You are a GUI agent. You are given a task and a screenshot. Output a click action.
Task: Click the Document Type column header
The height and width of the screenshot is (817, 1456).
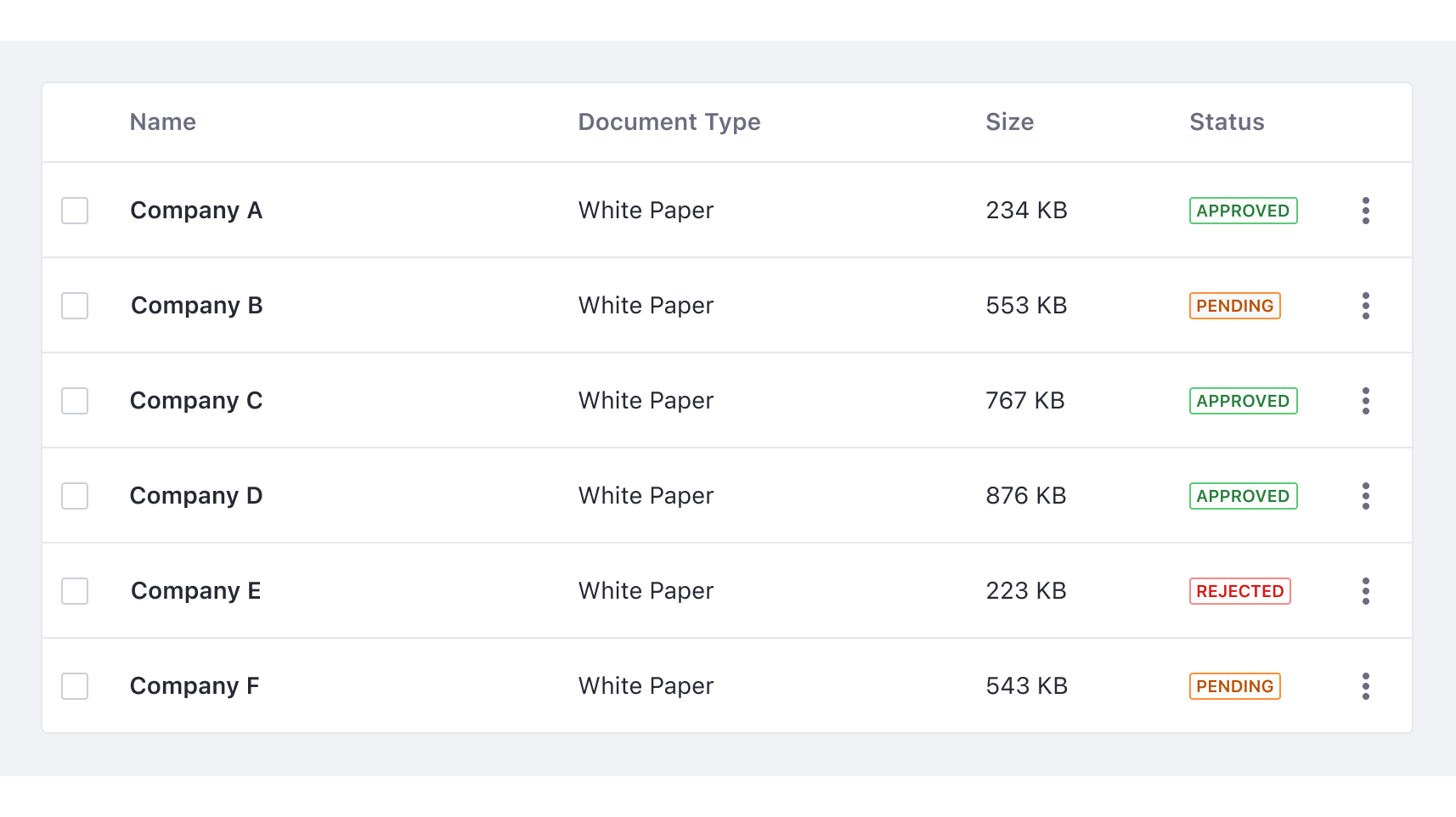pos(669,122)
